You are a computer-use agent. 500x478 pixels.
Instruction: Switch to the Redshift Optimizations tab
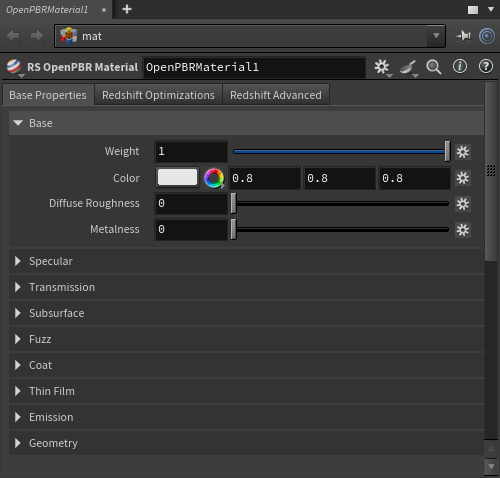click(158, 95)
